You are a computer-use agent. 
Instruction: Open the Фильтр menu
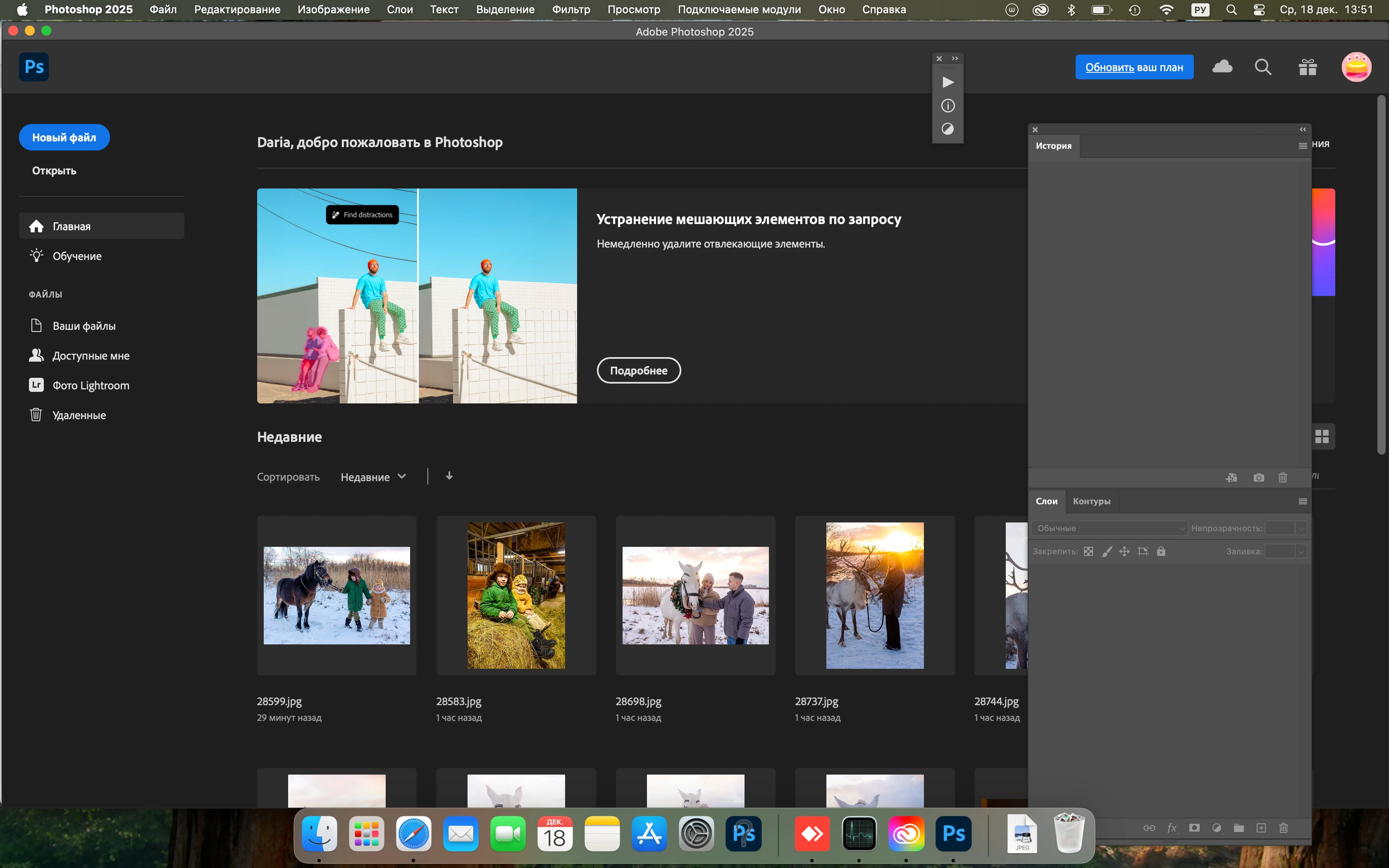(570, 9)
